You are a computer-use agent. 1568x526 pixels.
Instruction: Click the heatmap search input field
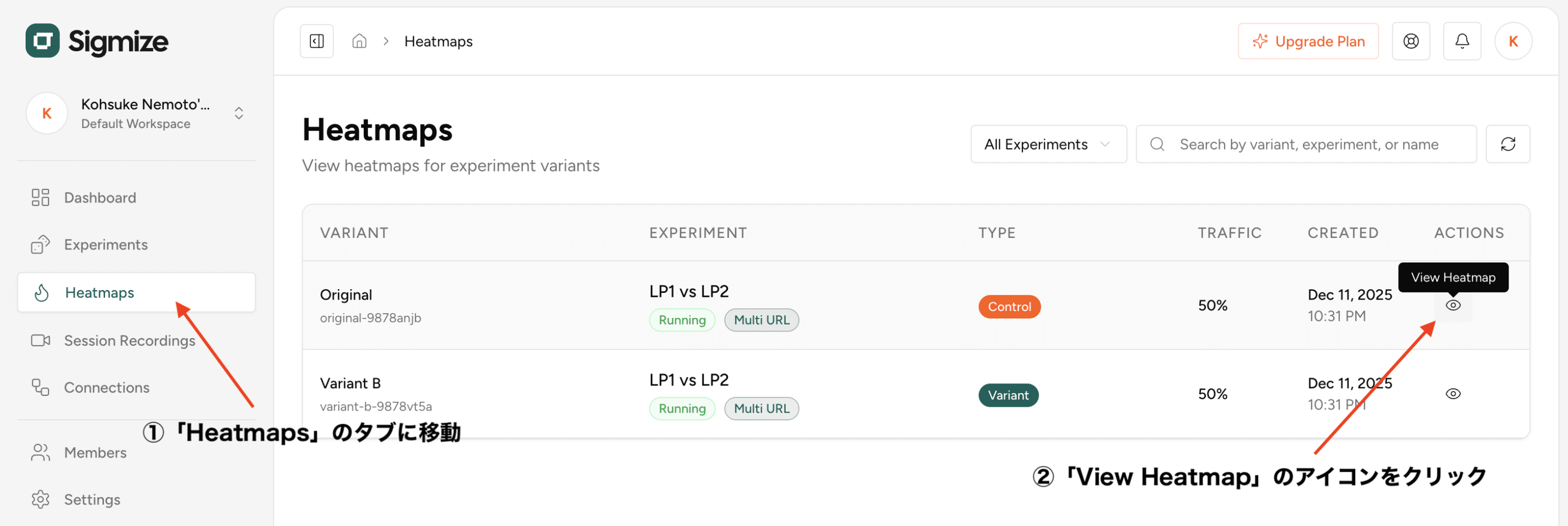coord(1309,144)
